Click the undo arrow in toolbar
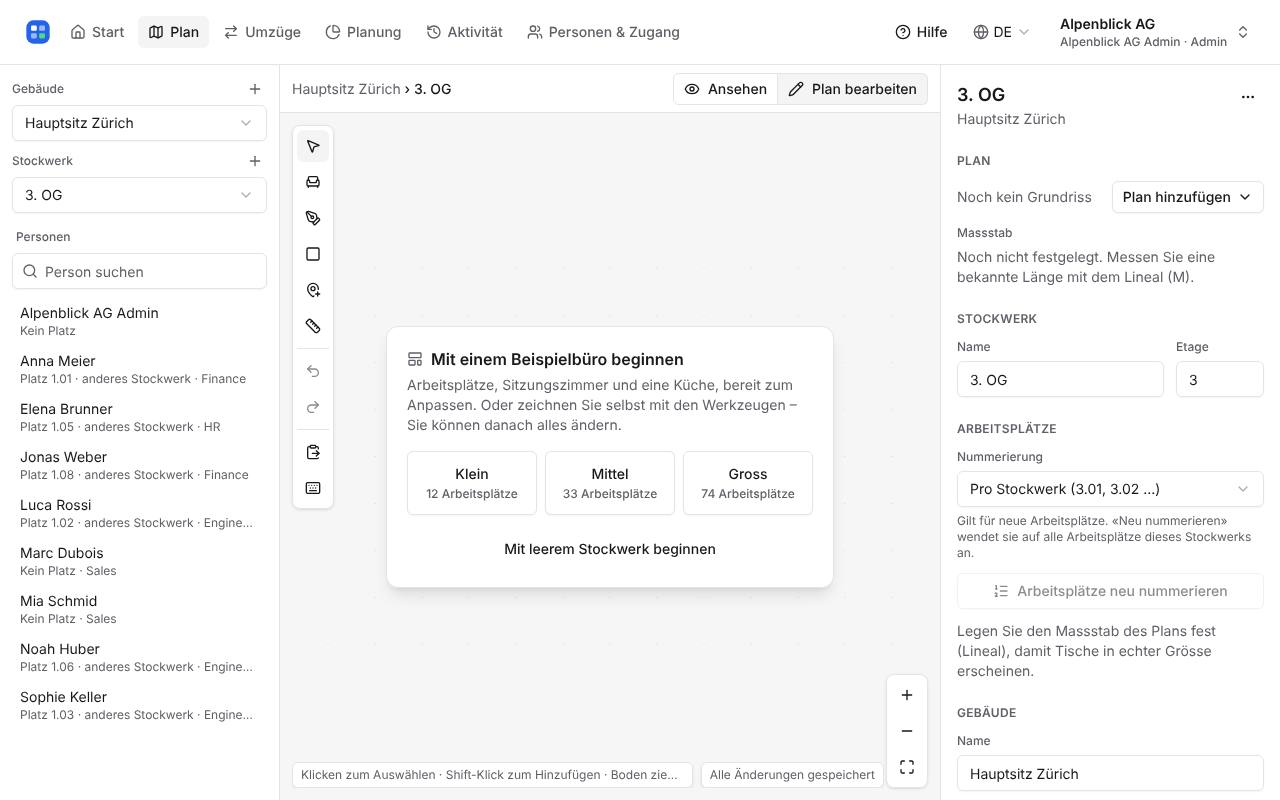The height and width of the screenshot is (800, 1280). point(313,371)
